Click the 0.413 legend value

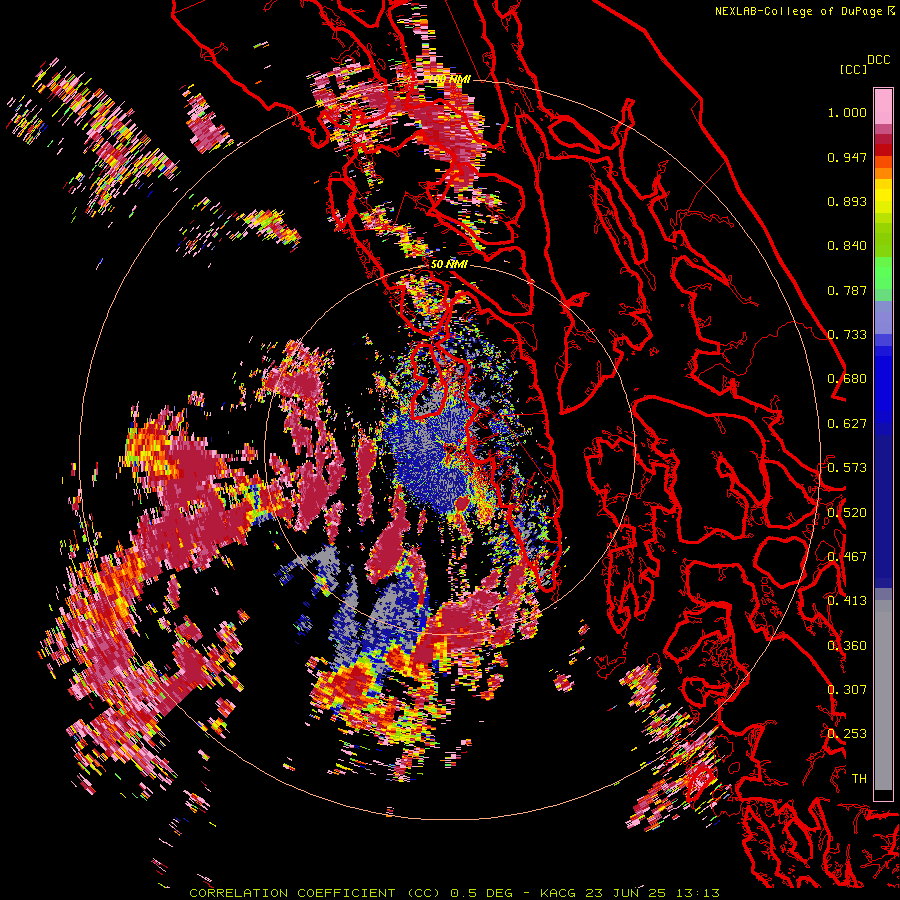click(847, 601)
